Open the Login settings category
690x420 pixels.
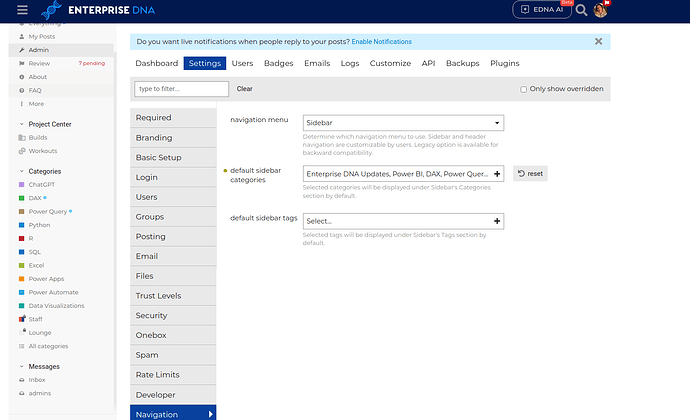pos(173,177)
